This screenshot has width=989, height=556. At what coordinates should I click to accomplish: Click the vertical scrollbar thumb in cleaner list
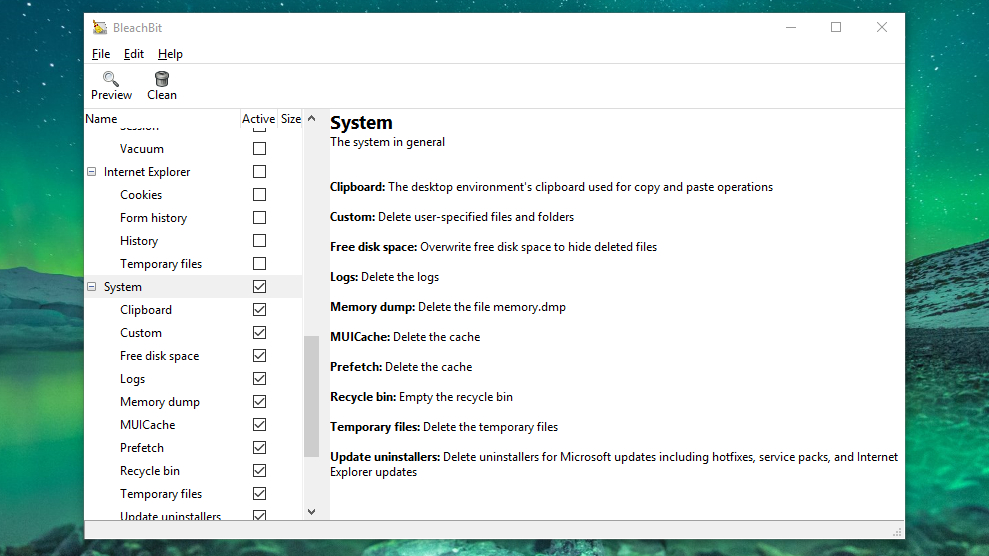[311, 395]
